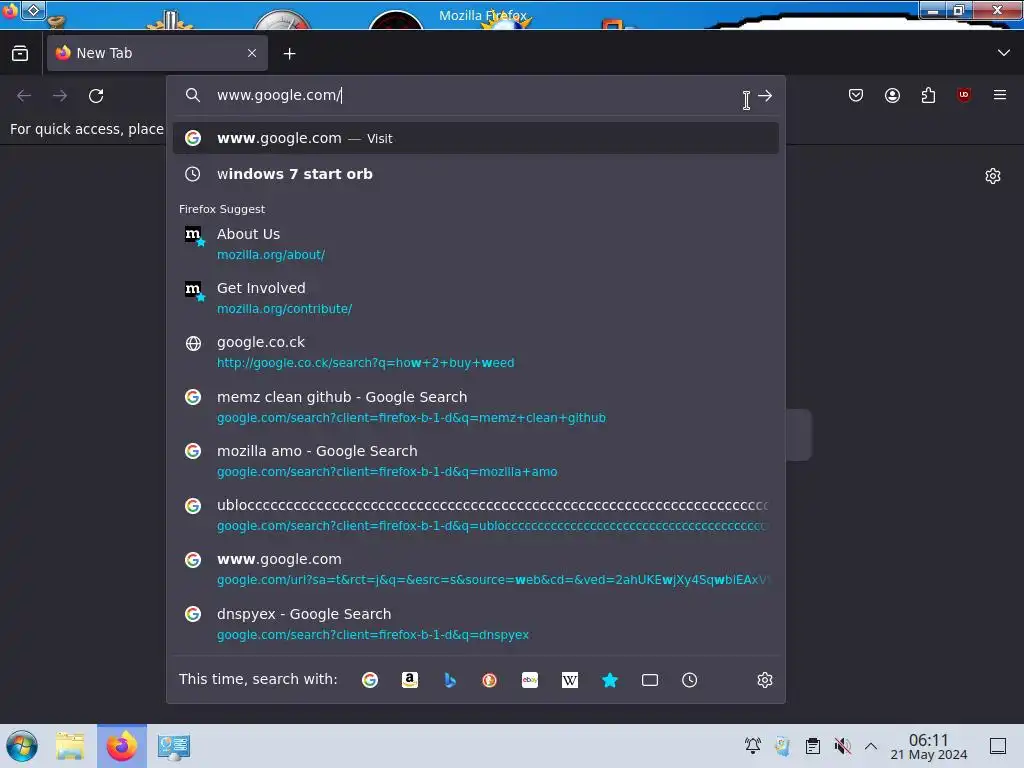1024x768 pixels.
Task: Open the Firefox account menu
Action: click(892, 95)
